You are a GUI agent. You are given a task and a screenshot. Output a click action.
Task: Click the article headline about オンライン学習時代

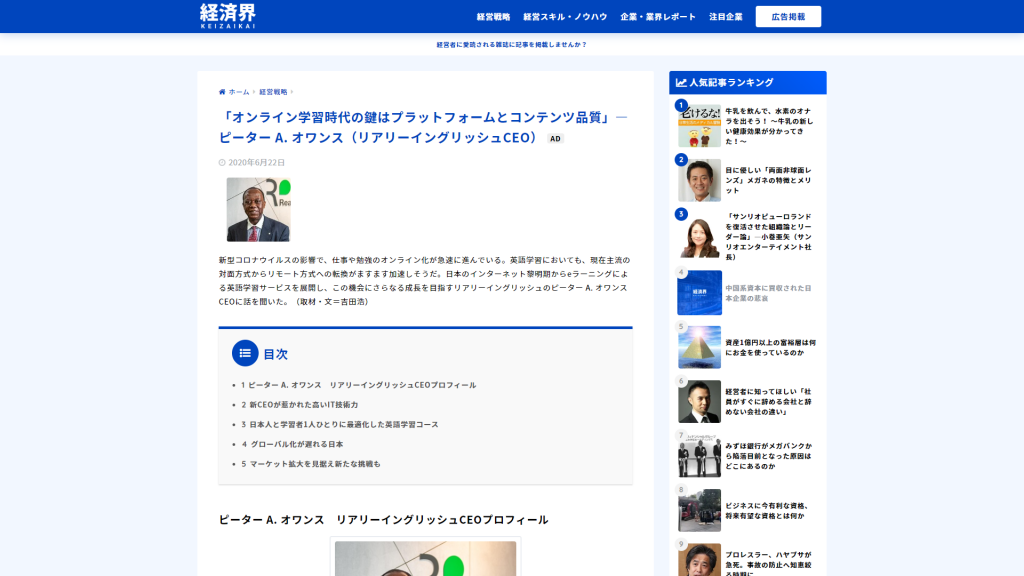coord(423,127)
